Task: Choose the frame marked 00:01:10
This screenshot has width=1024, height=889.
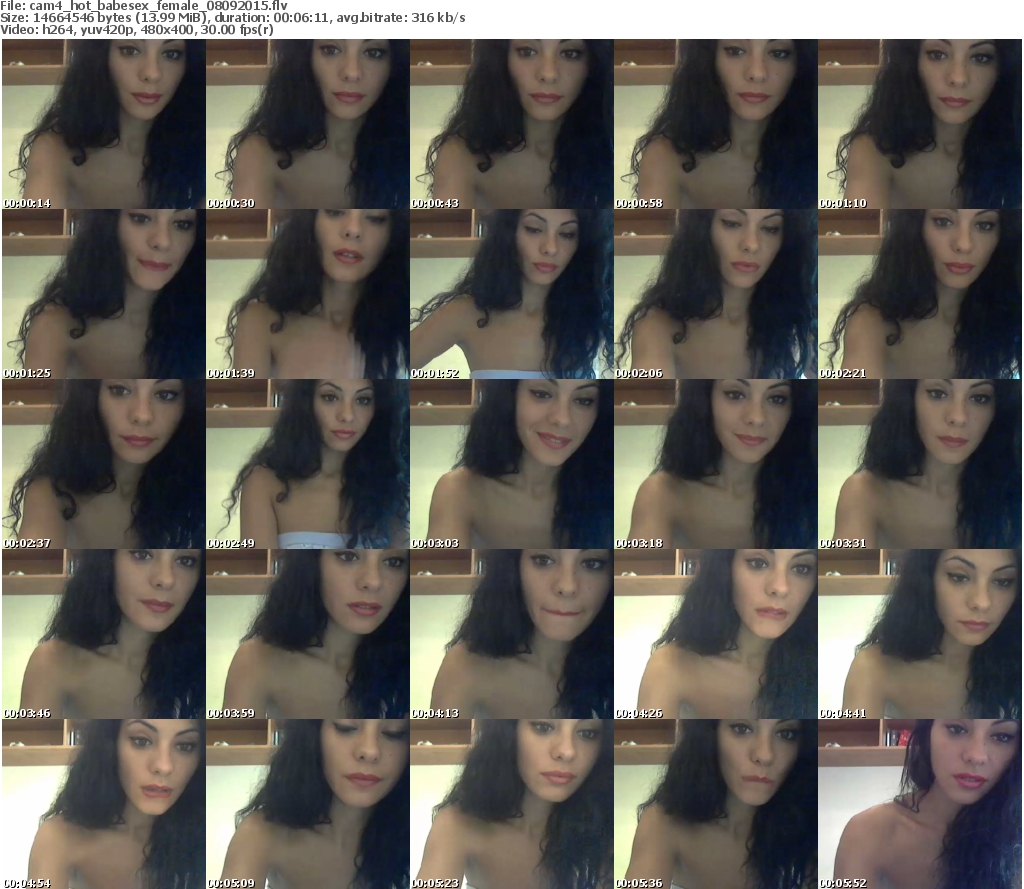Action: [x=920, y=124]
